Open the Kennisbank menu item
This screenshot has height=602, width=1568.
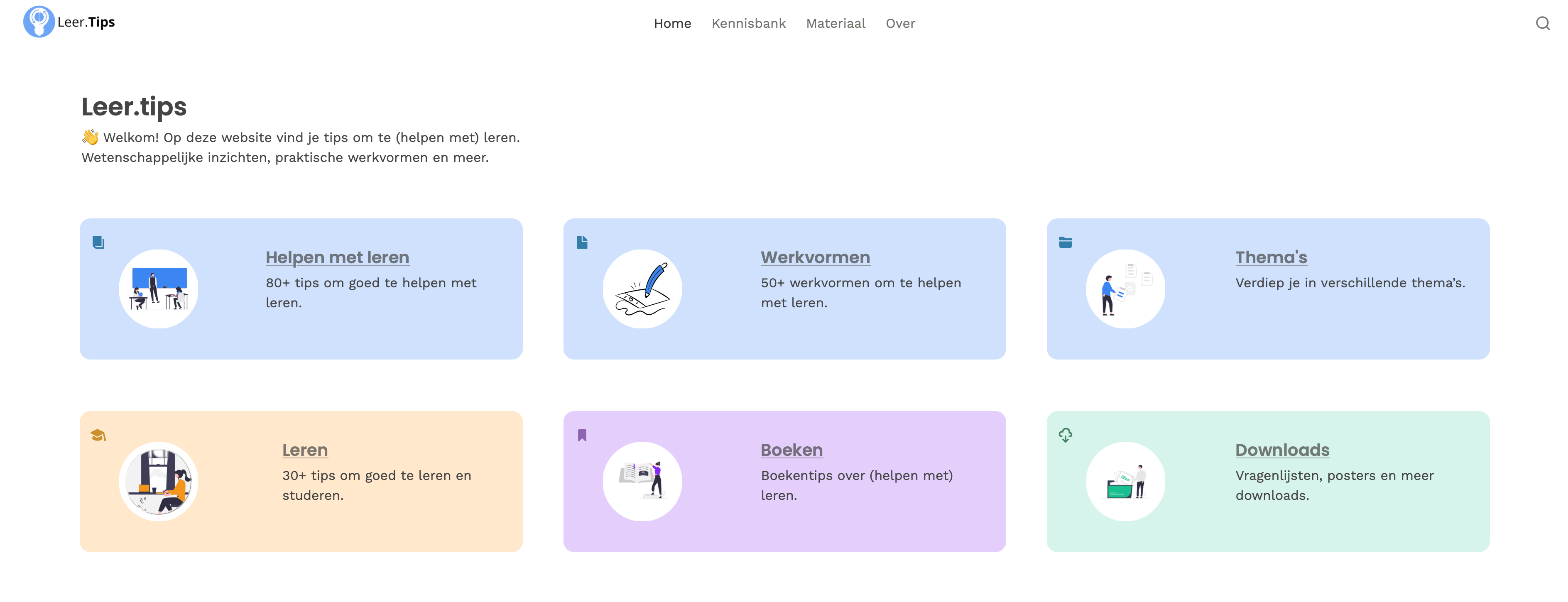(748, 23)
